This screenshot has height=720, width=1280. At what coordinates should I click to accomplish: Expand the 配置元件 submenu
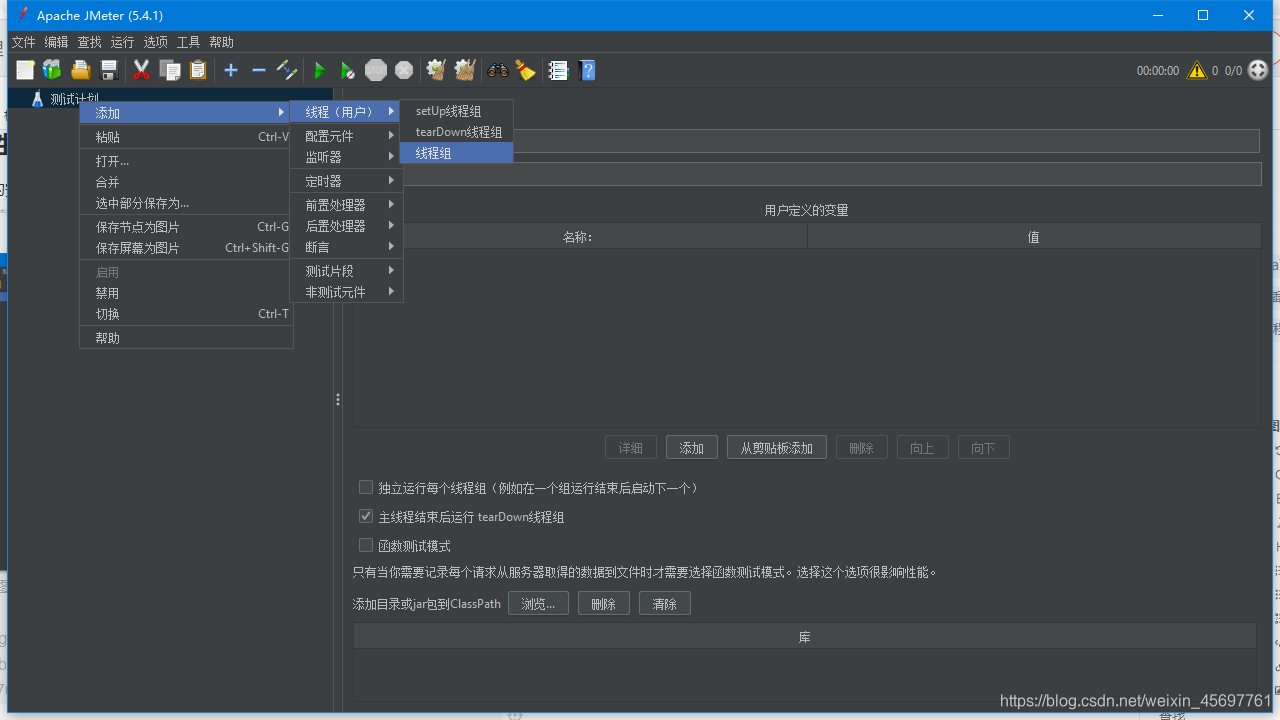click(346, 136)
